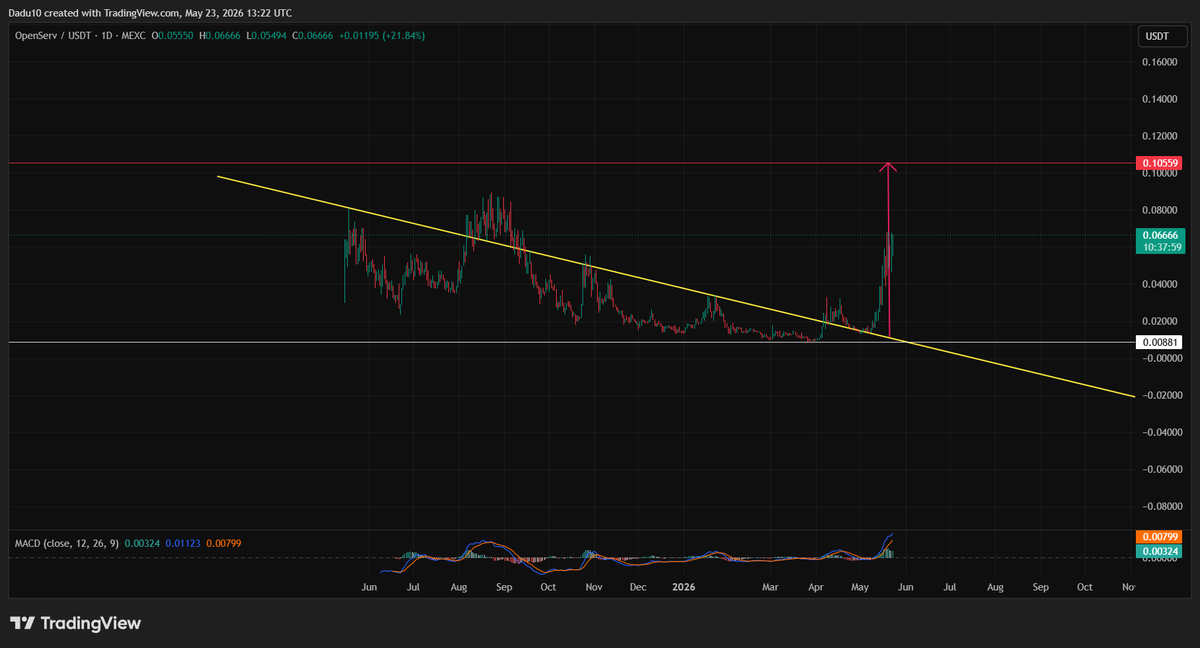Image resolution: width=1200 pixels, height=648 pixels.
Task: Click the Mar label on time axis
Action: click(770, 587)
